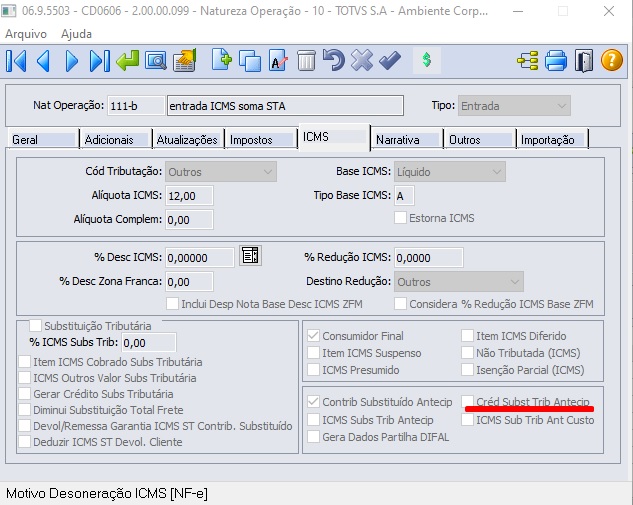633x505 pixels.
Task: Focus the % Desc Zona Franca field
Action: pyautogui.click(x=189, y=281)
